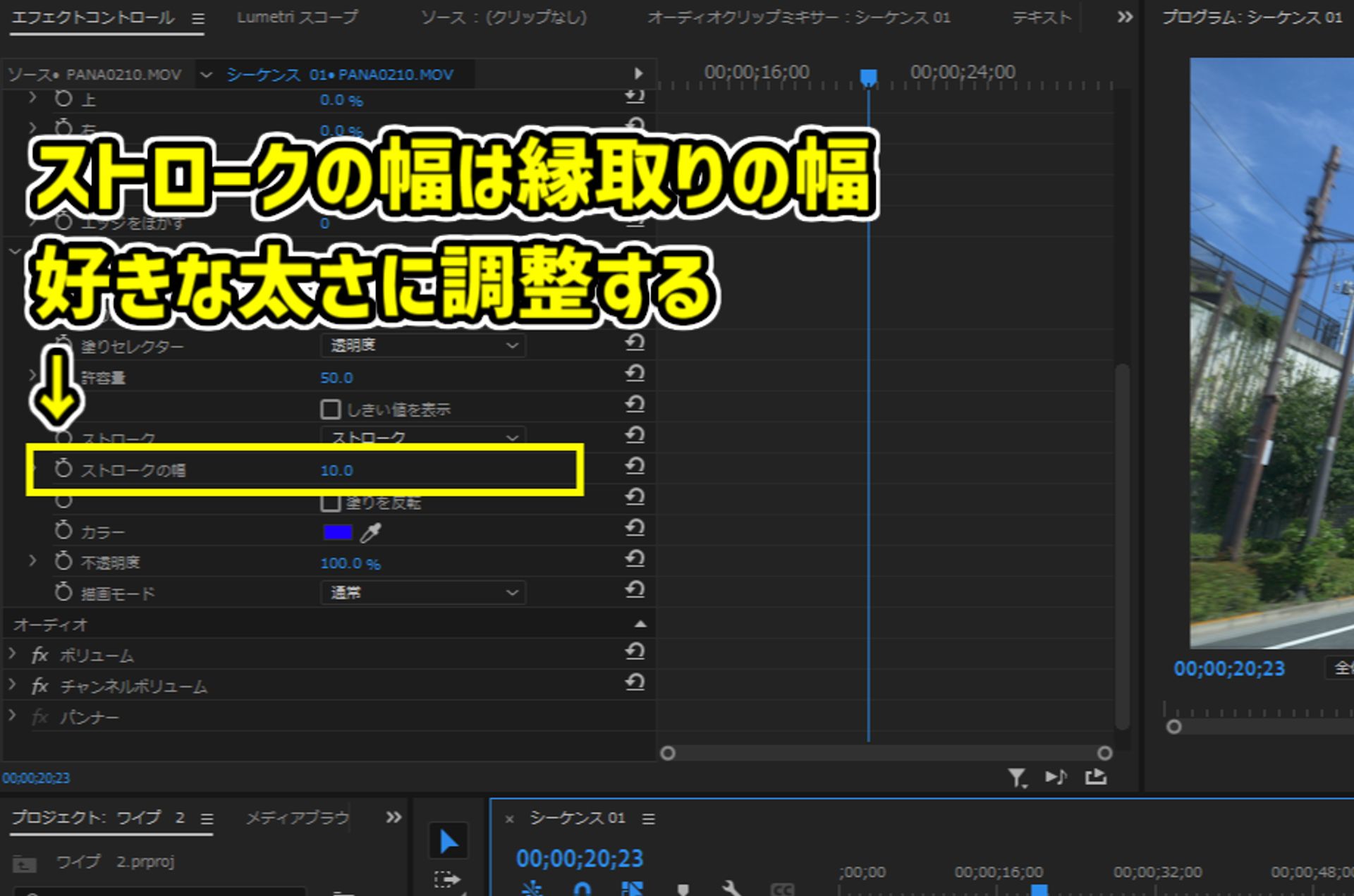
Task: Enable the しきい値を表示 checkbox
Action: (x=330, y=408)
